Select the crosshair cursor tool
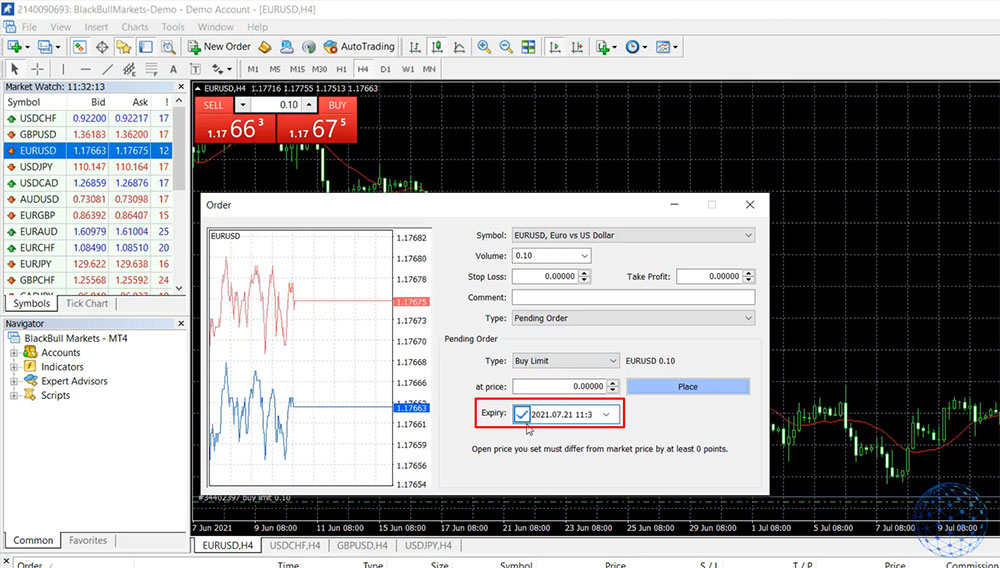Viewport: 1000px width, 568px height. pos(37,69)
